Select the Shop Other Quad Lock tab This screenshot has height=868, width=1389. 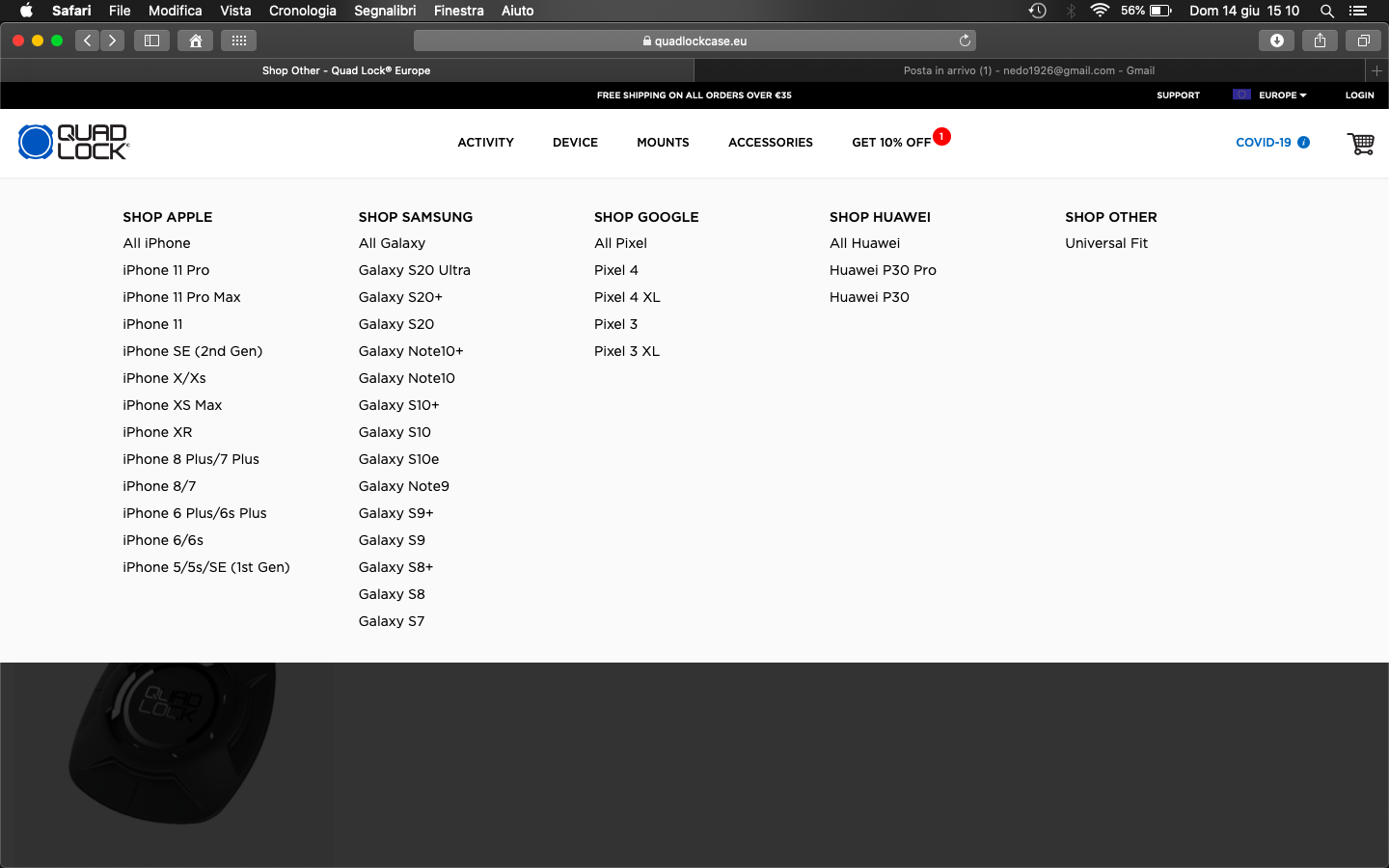pyautogui.click(x=346, y=70)
